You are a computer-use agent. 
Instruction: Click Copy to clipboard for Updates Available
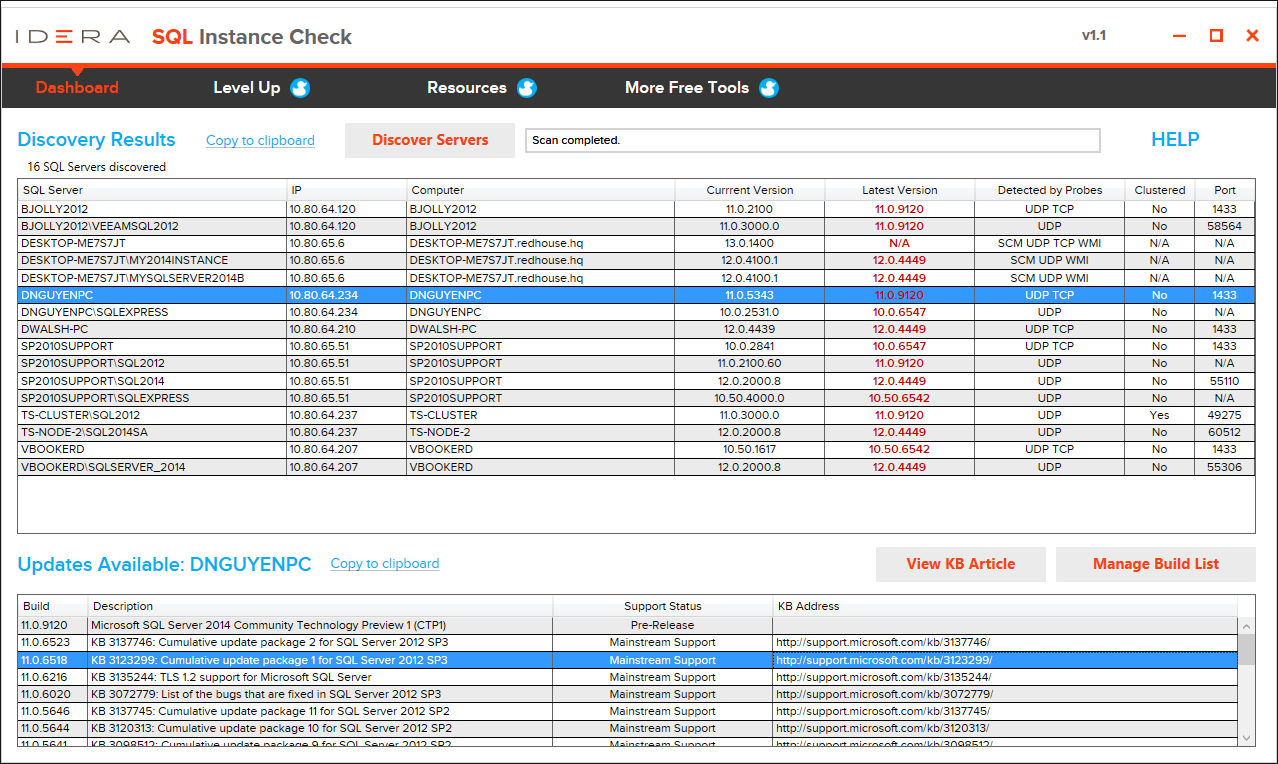point(384,564)
